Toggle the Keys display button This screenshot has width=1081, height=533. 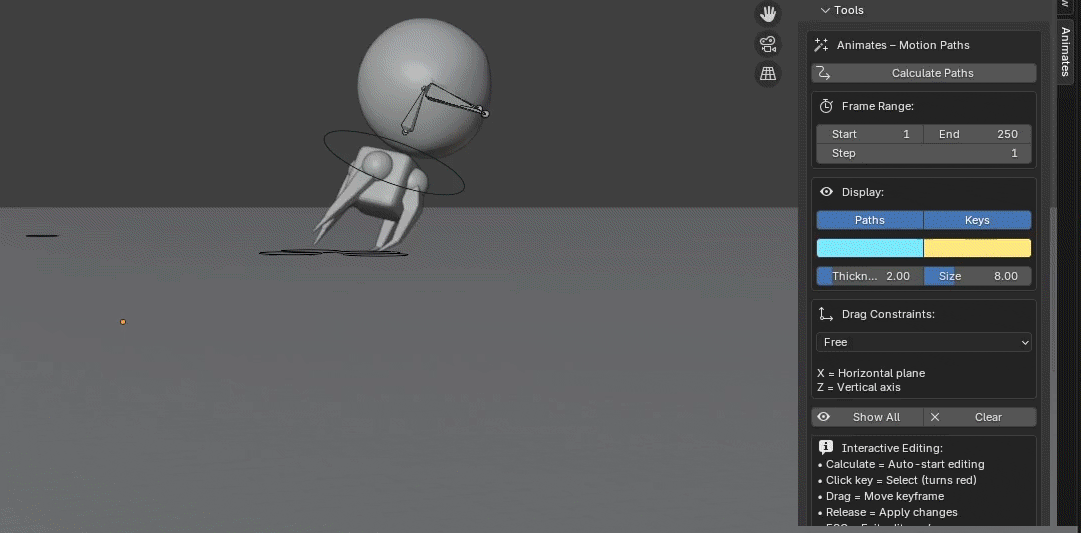coord(977,220)
